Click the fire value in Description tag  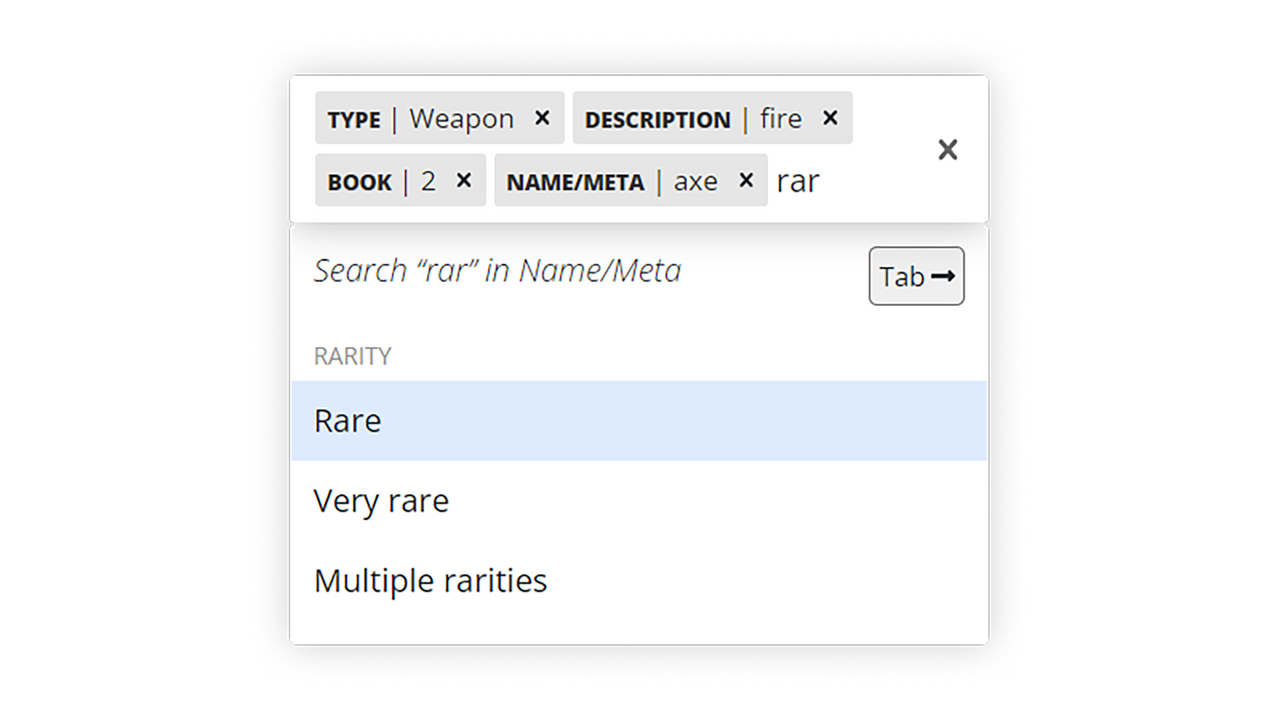pyautogui.click(x=781, y=119)
